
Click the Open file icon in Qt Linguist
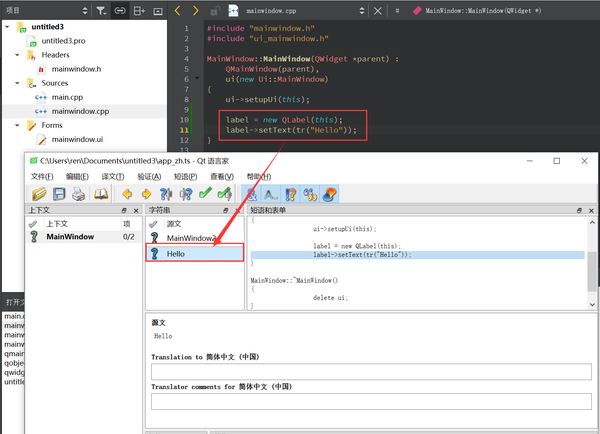(x=39, y=194)
